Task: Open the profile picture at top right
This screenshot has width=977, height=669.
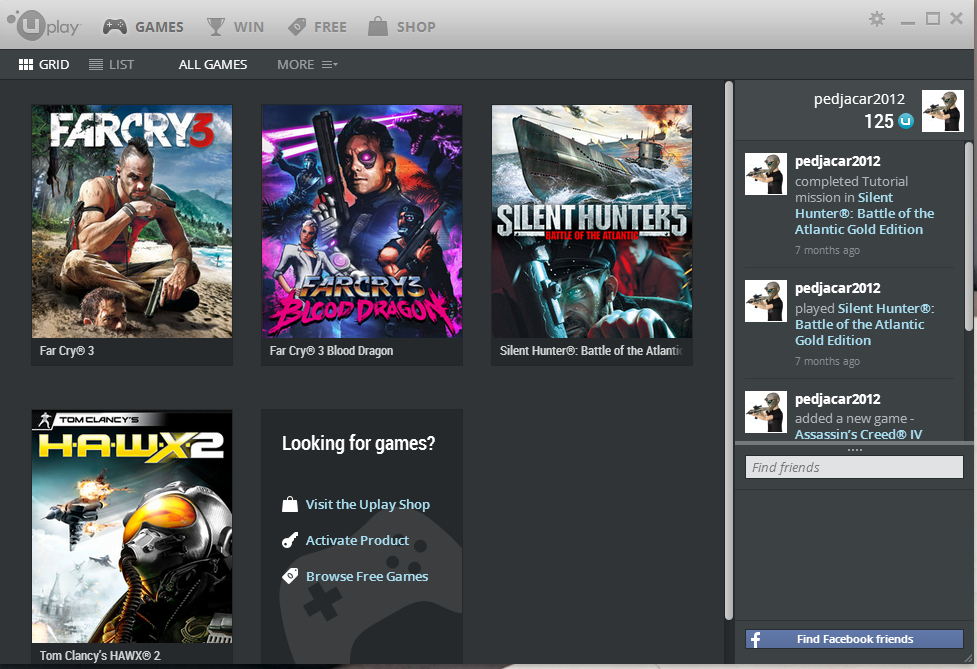Action: [x=943, y=111]
